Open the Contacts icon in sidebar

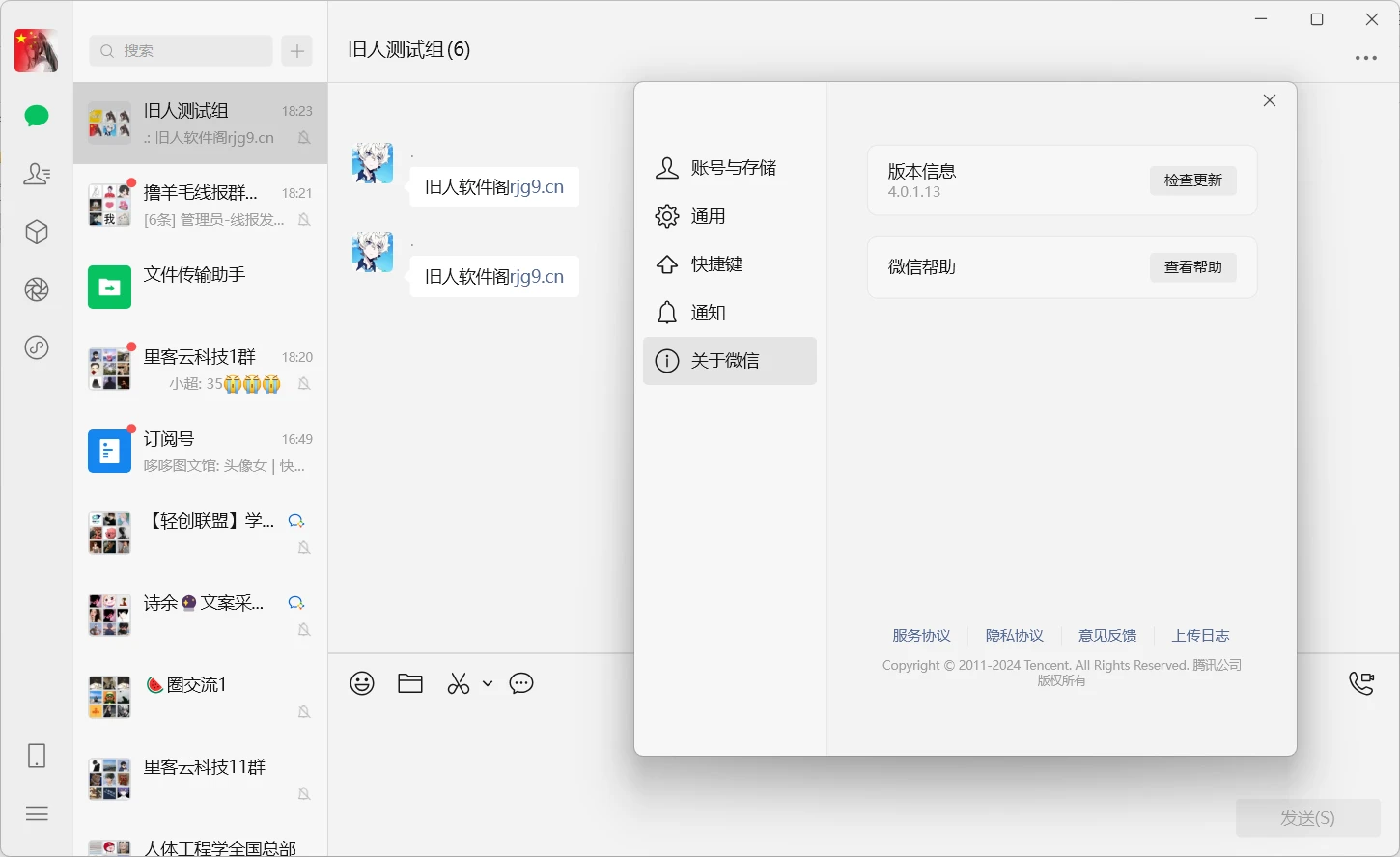[37, 174]
